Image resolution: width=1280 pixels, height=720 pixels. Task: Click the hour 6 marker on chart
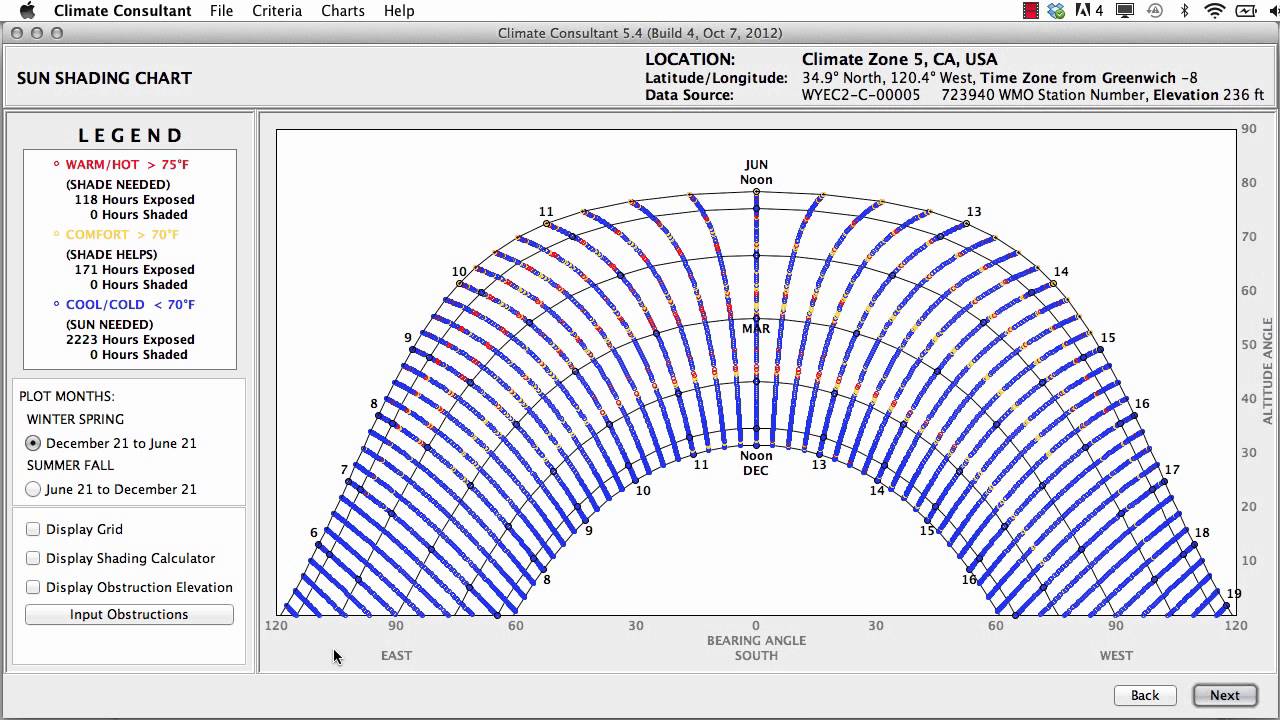(313, 533)
